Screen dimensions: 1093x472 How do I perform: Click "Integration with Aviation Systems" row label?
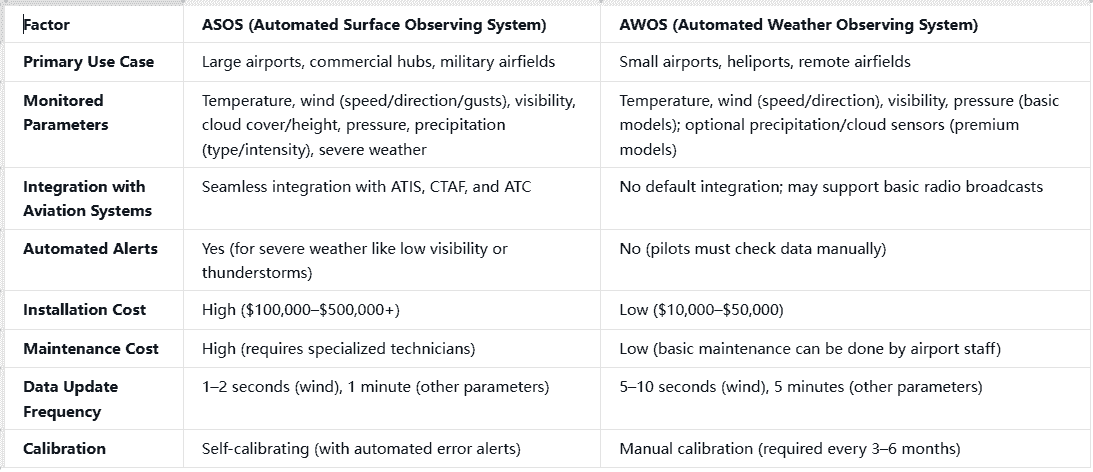click(x=87, y=199)
